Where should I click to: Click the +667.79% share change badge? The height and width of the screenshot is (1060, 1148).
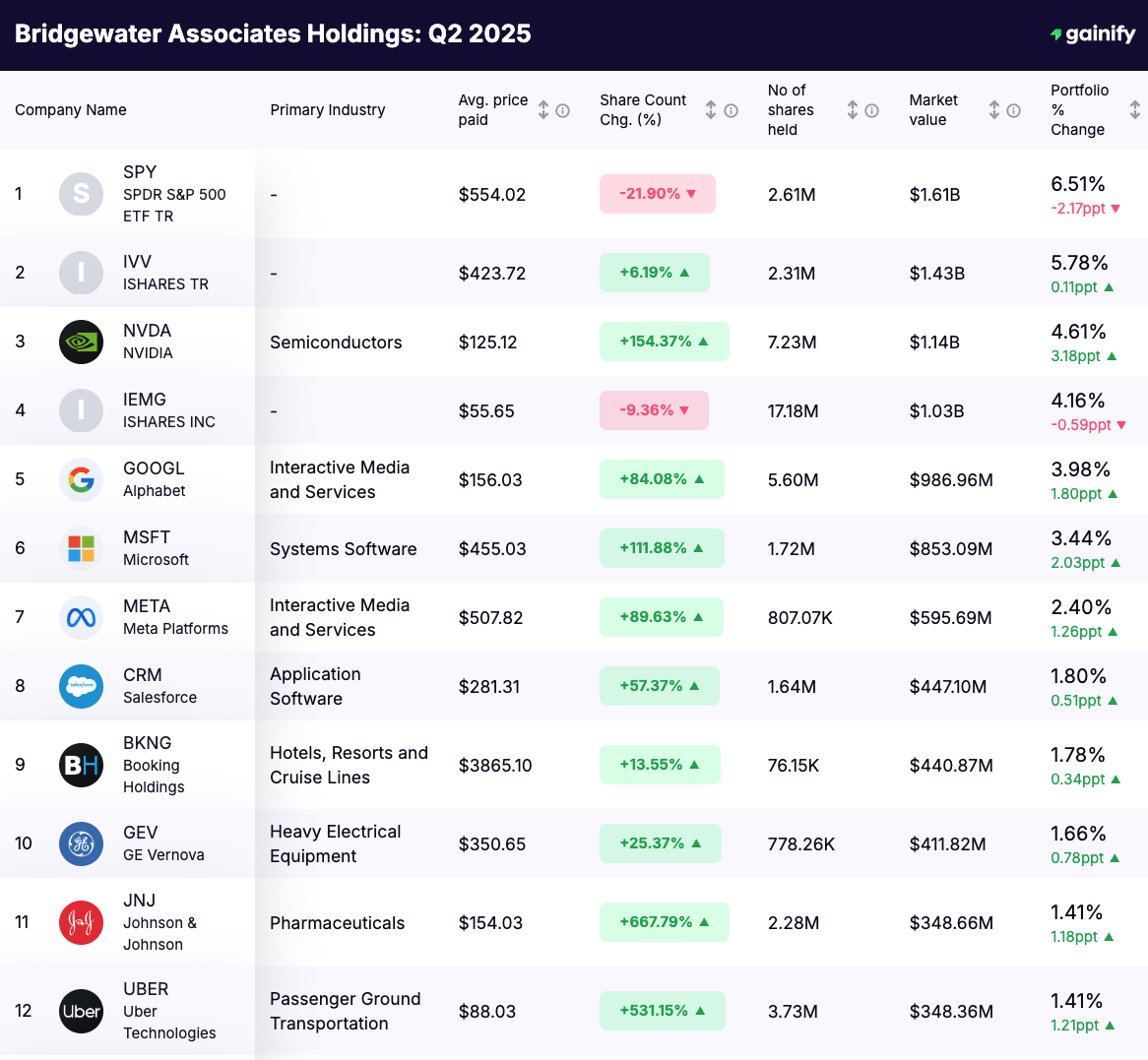664,921
